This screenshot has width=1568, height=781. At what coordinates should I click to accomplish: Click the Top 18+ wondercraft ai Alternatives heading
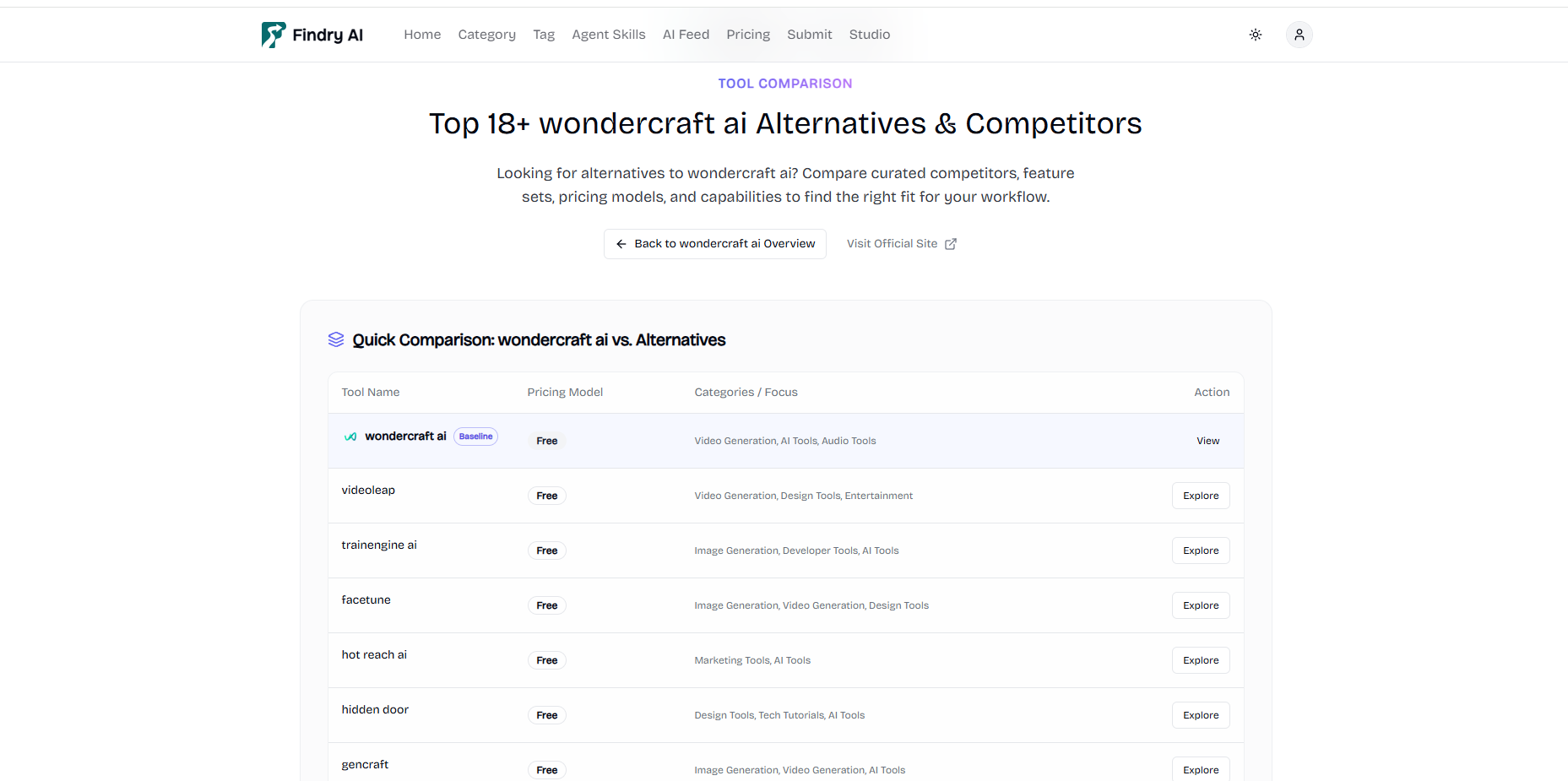pyautogui.click(x=785, y=124)
